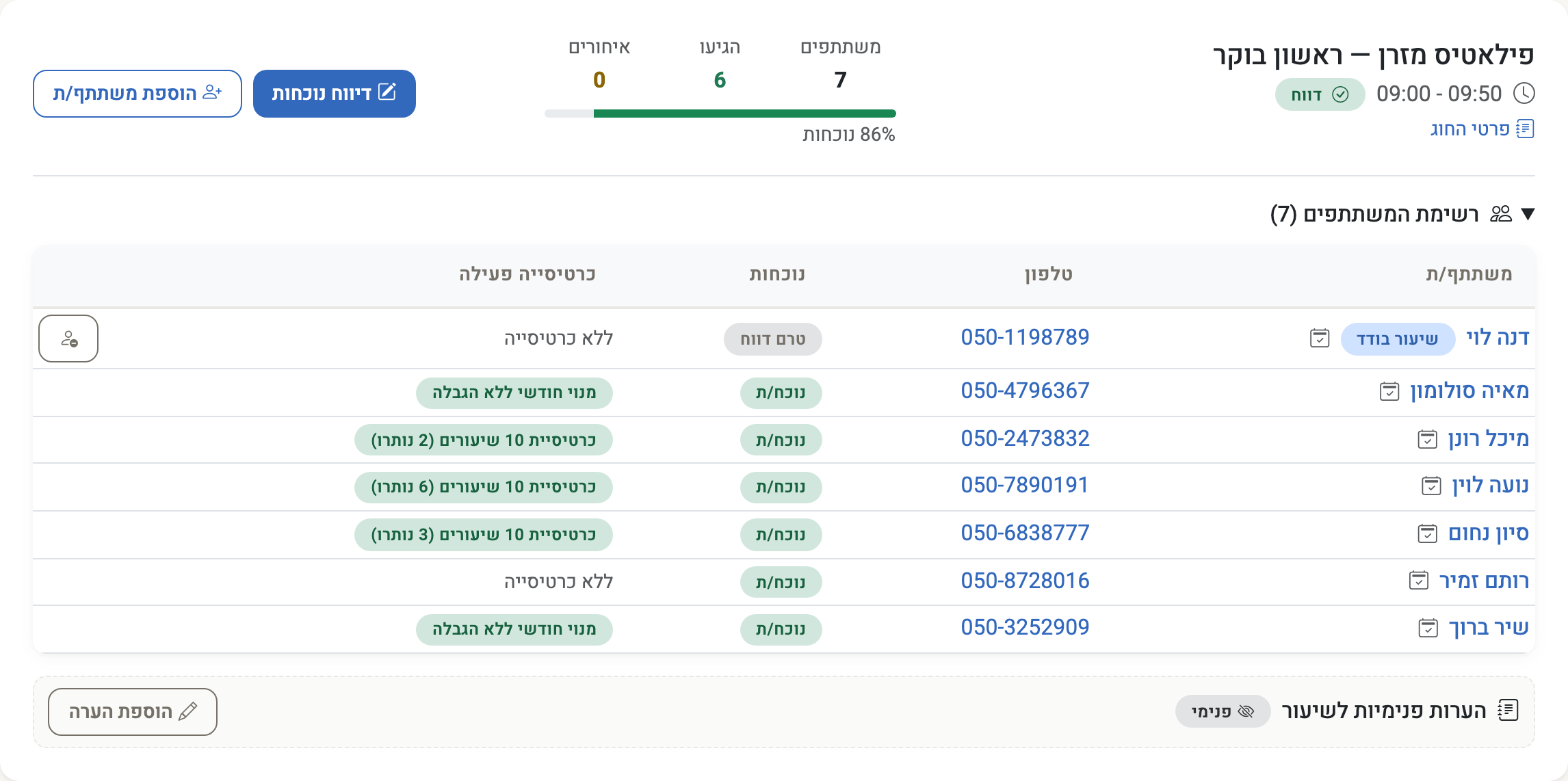Click the remove participant icon for דנה לוי
This screenshot has width=1568, height=781.
[x=68, y=339]
